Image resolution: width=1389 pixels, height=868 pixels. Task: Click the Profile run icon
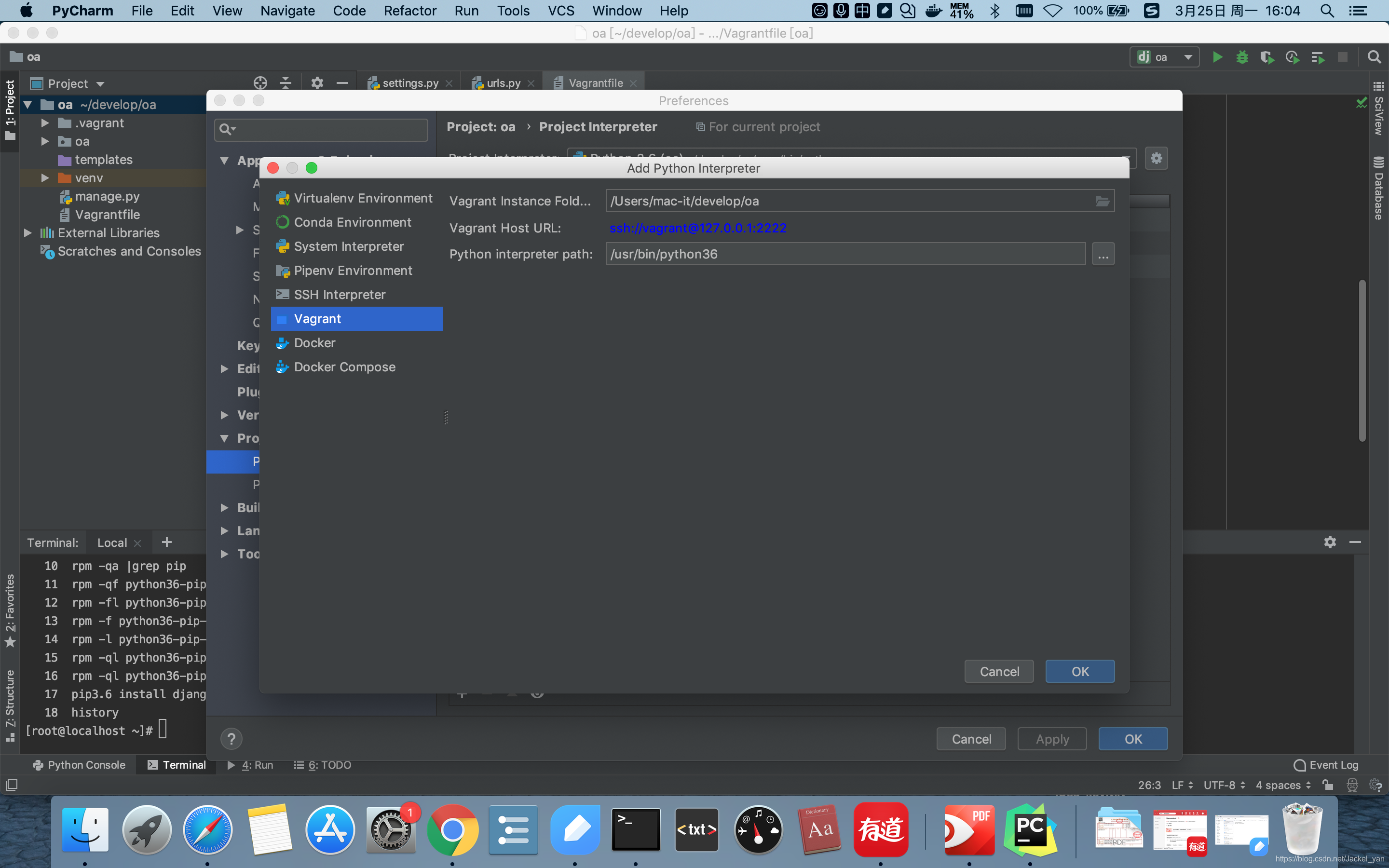[x=1292, y=57]
